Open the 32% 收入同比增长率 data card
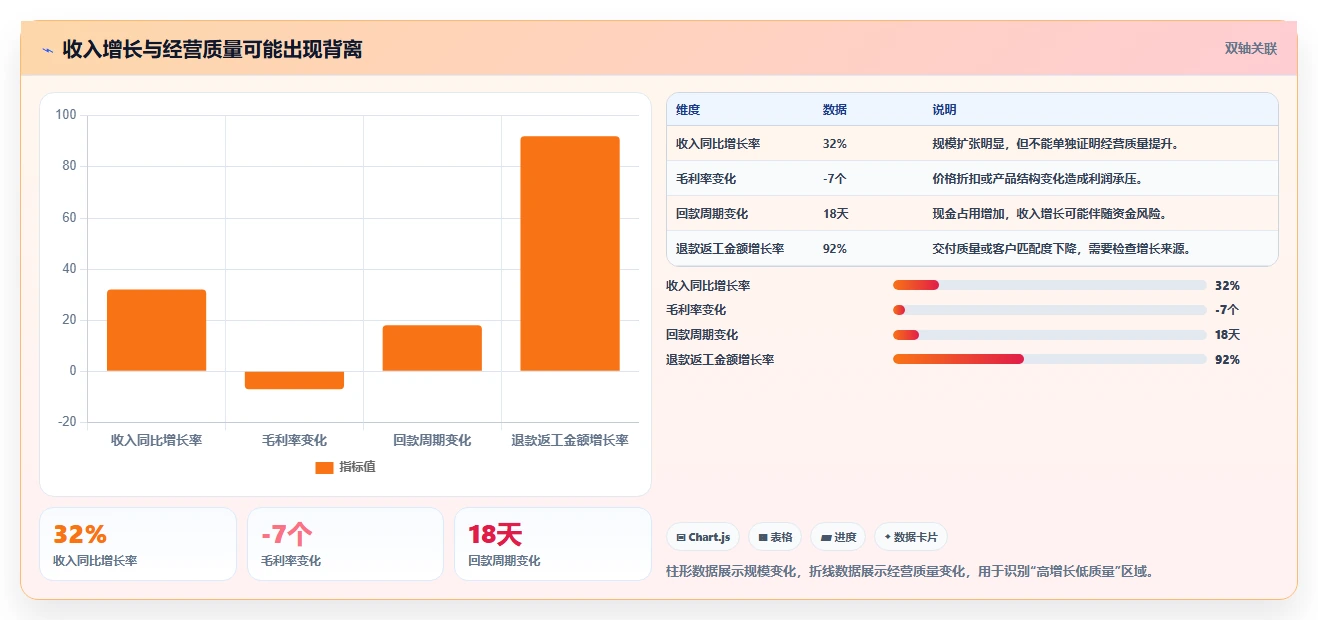Screen dimensions: 1318x620 point(138,544)
